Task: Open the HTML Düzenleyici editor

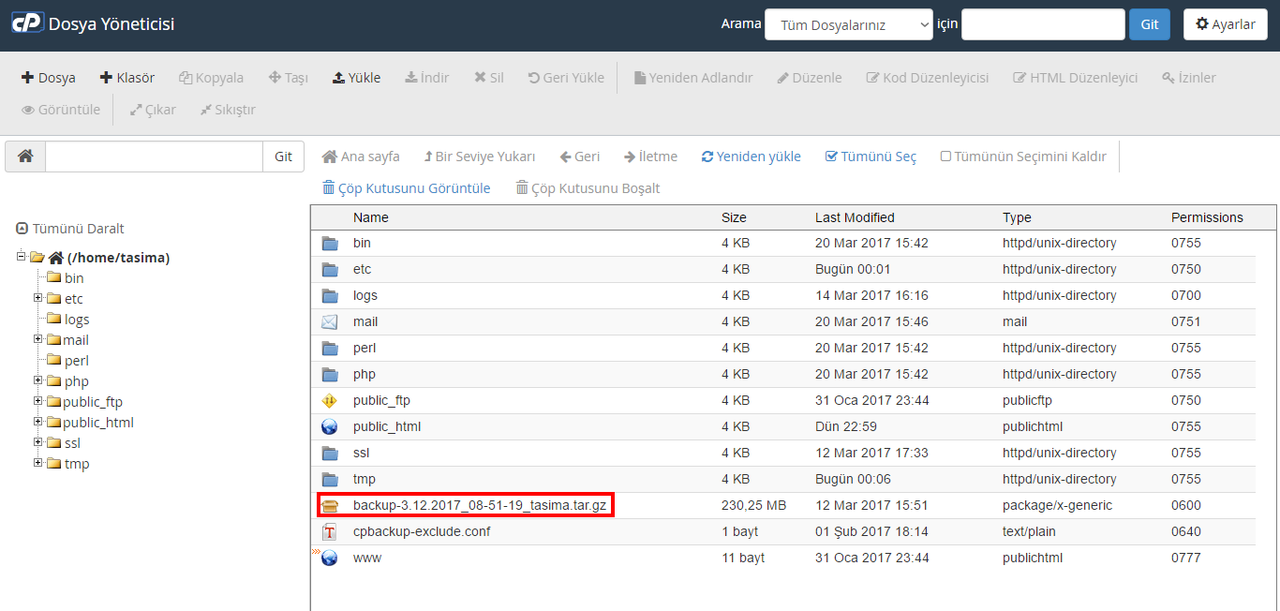Action: 1075,77
